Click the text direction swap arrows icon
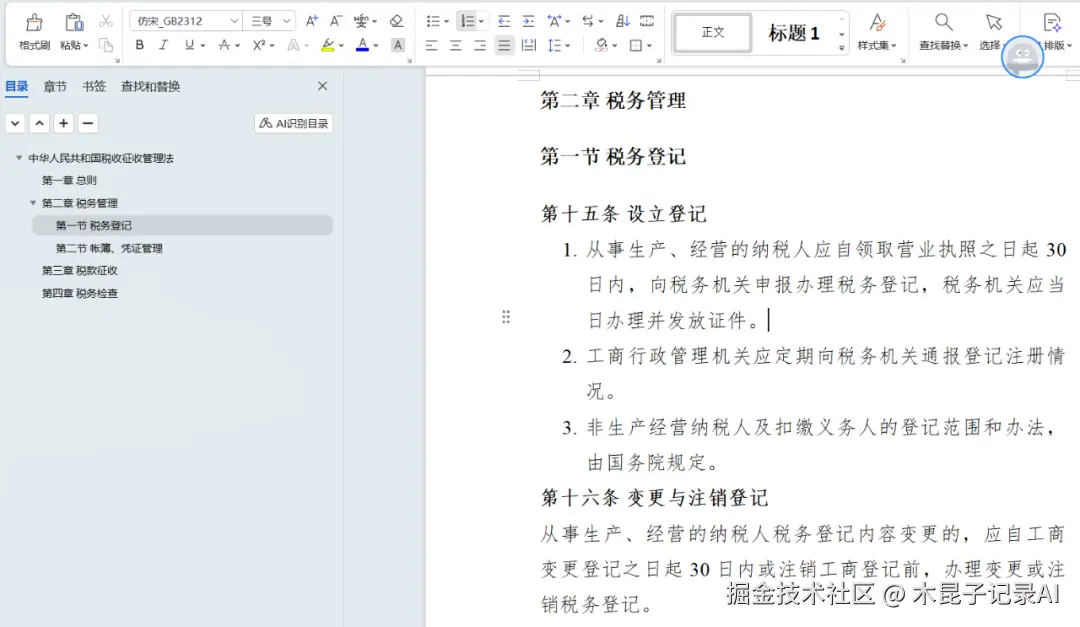 (588, 21)
